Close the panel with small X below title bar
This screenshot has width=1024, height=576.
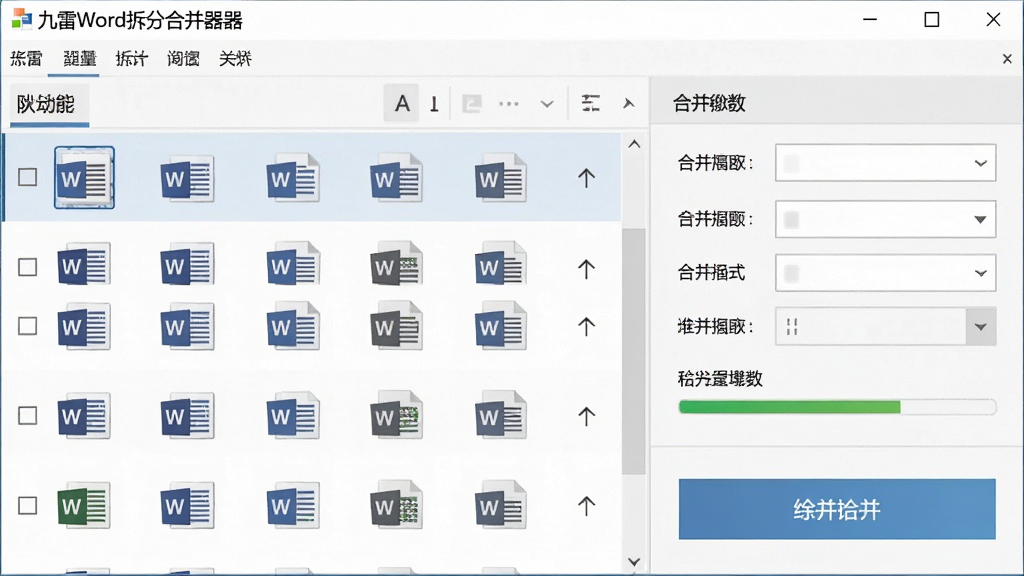tap(1007, 59)
